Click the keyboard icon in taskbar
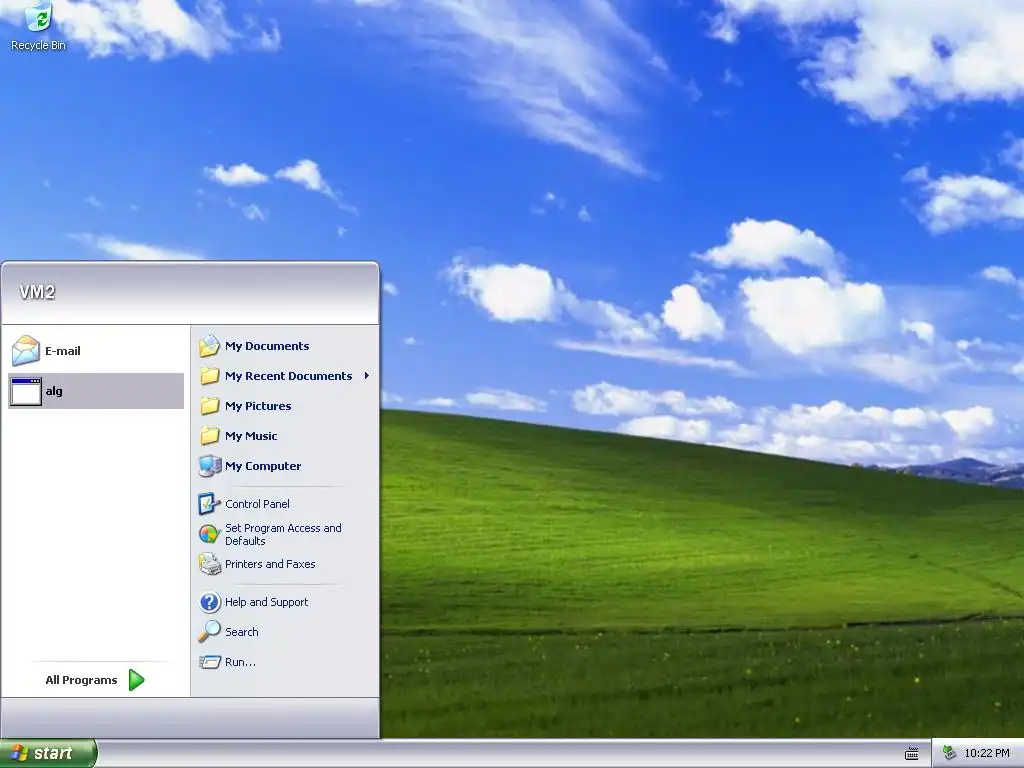Image resolution: width=1024 pixels, height=768 pixels. pos(912,754)
